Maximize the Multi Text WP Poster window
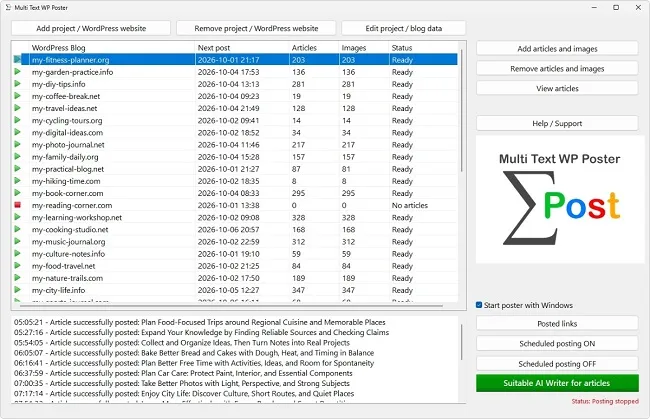 click(616, 7)
